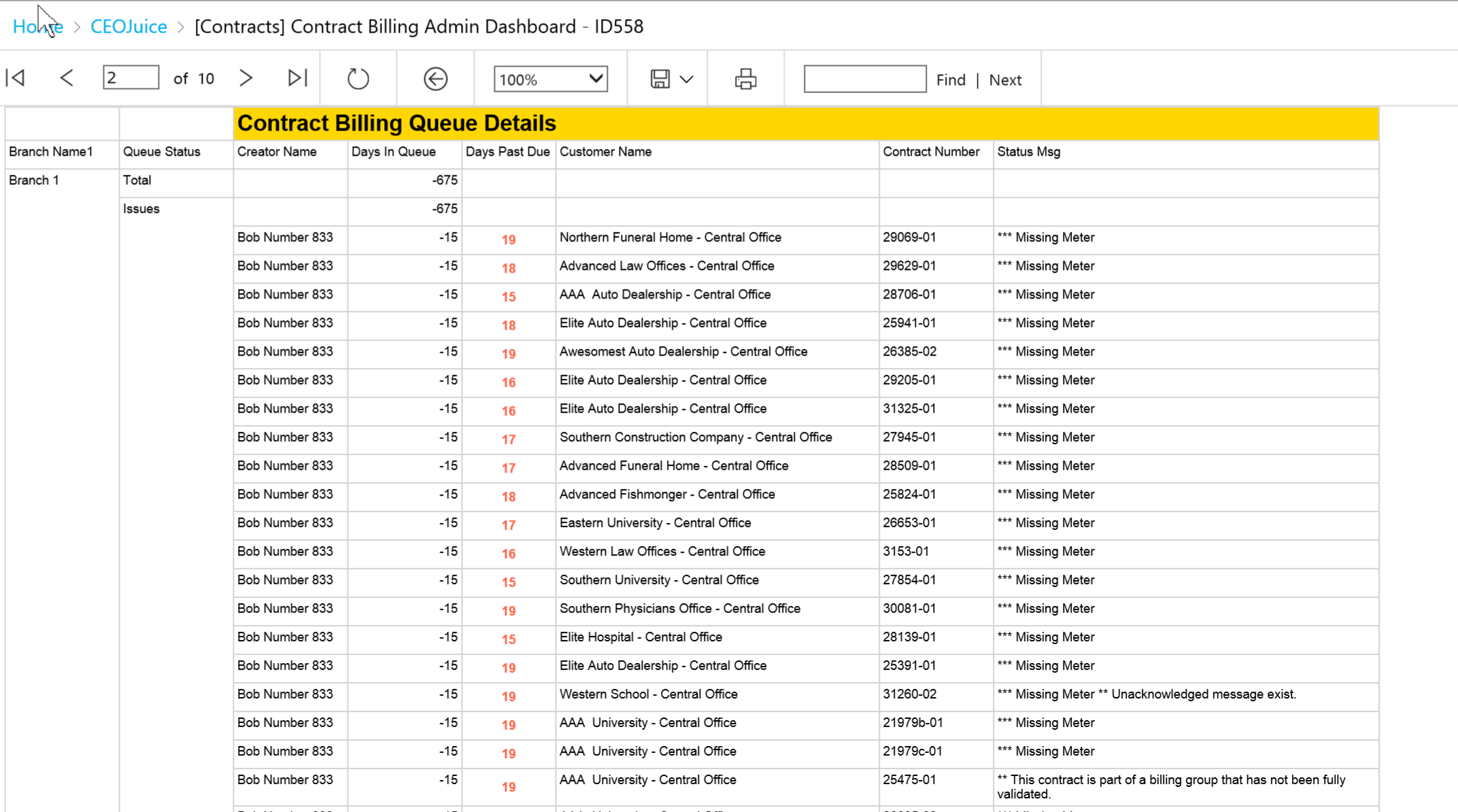Click the Days In Queue column header
This screenshot has width=1458, height=812.
(394, 152)
